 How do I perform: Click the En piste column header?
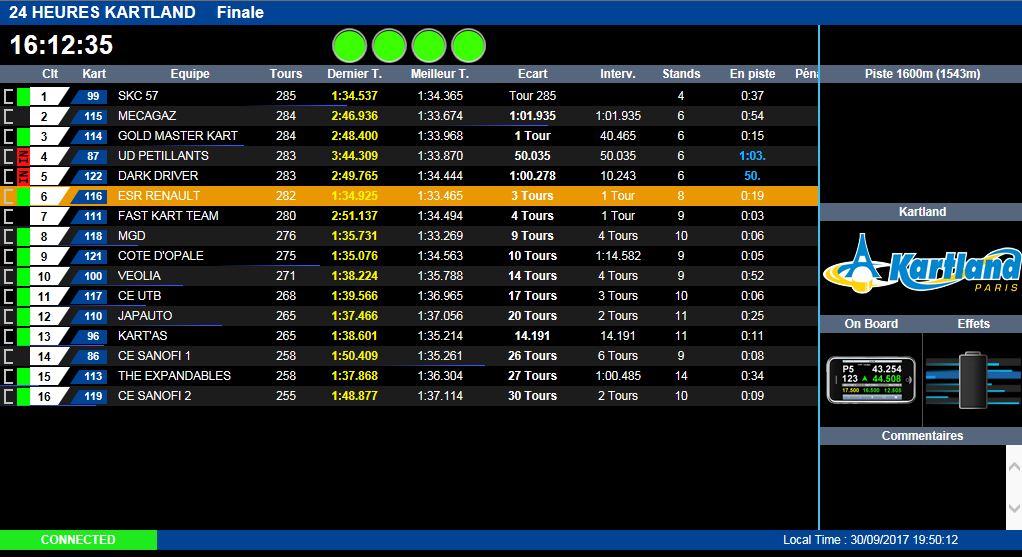click(x=752, y=74)
